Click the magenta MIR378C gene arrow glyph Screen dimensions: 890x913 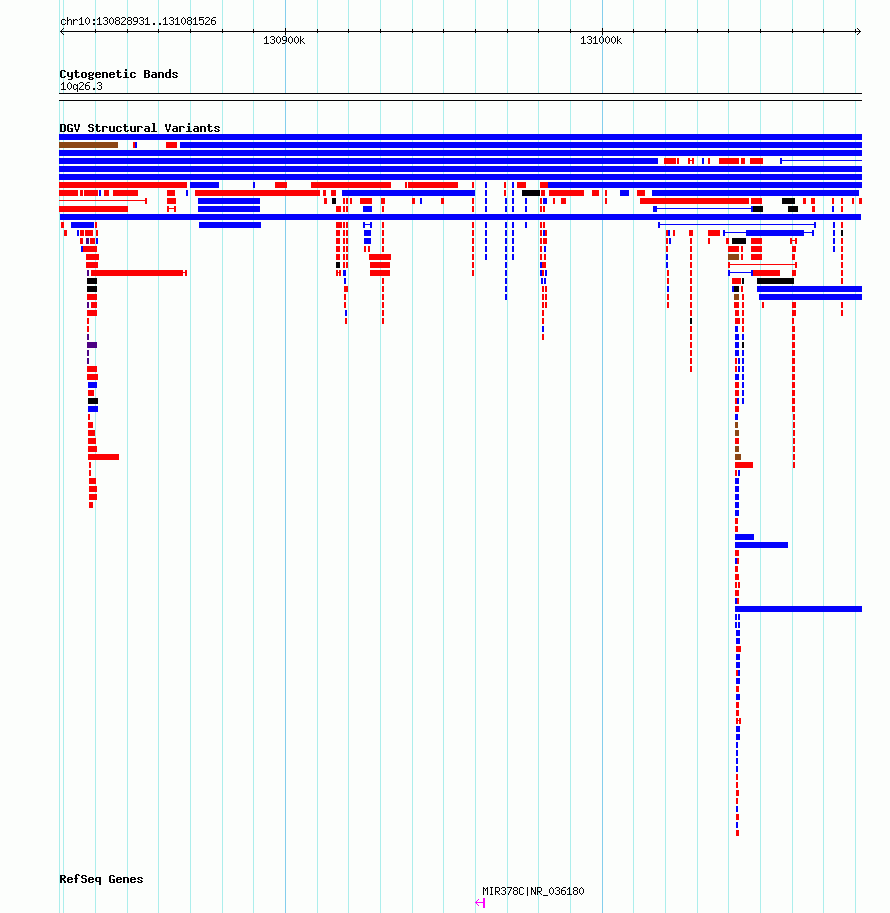pos(480,903)
